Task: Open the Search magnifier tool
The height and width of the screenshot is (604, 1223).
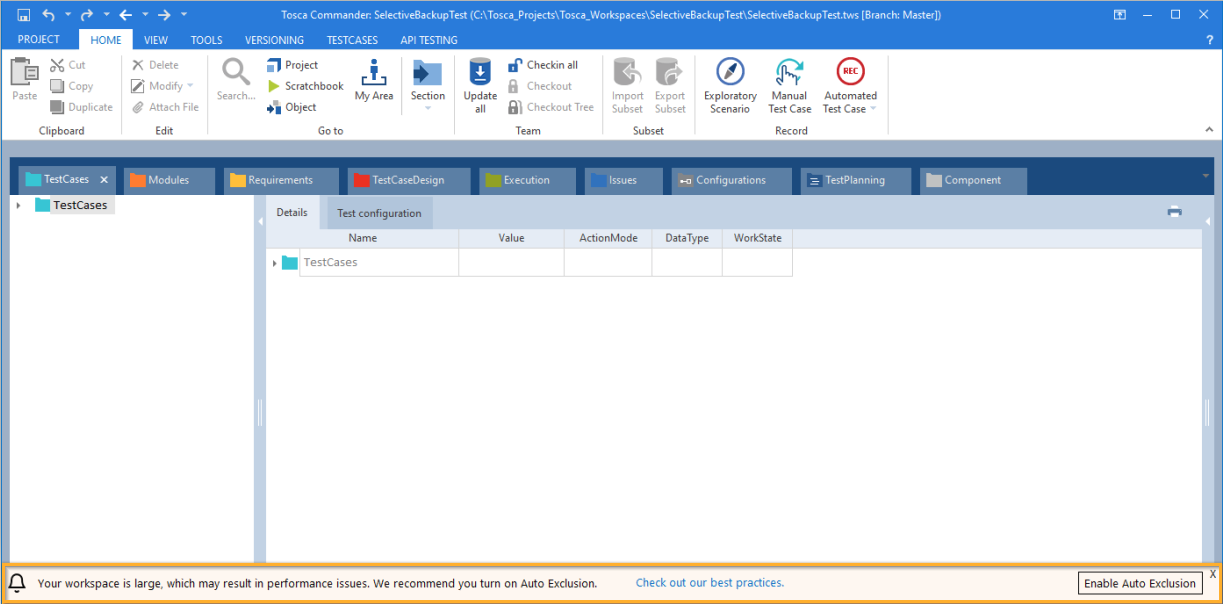Action: 236,73
